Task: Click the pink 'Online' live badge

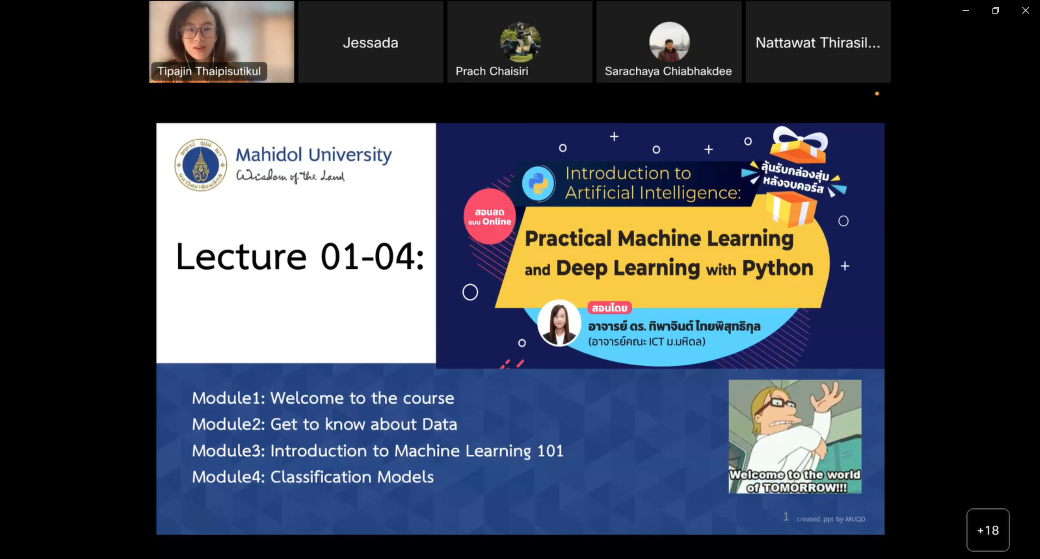Action: coord(489,216)
